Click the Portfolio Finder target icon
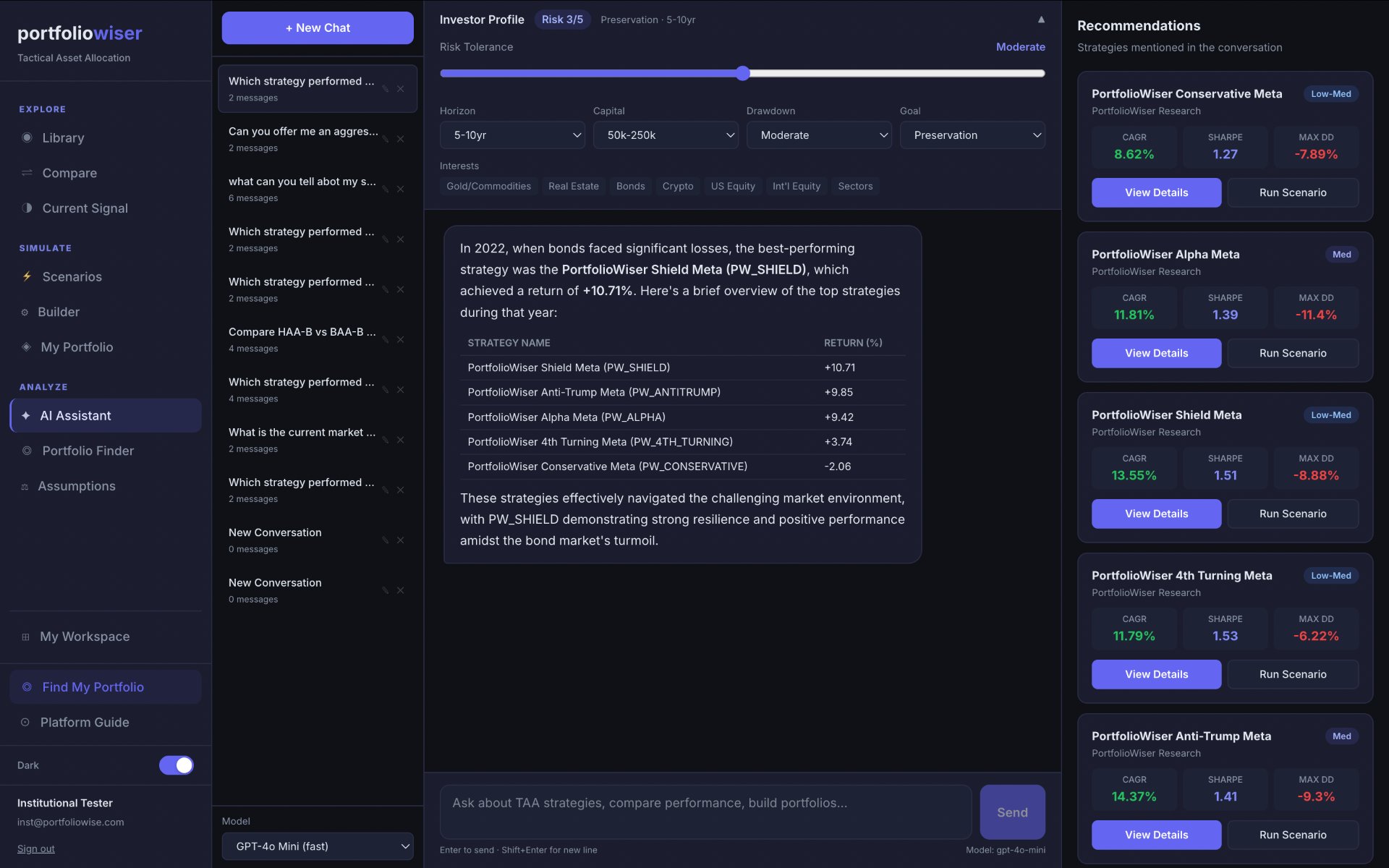This screenshot has height=868, width=1389. point(27,451)
